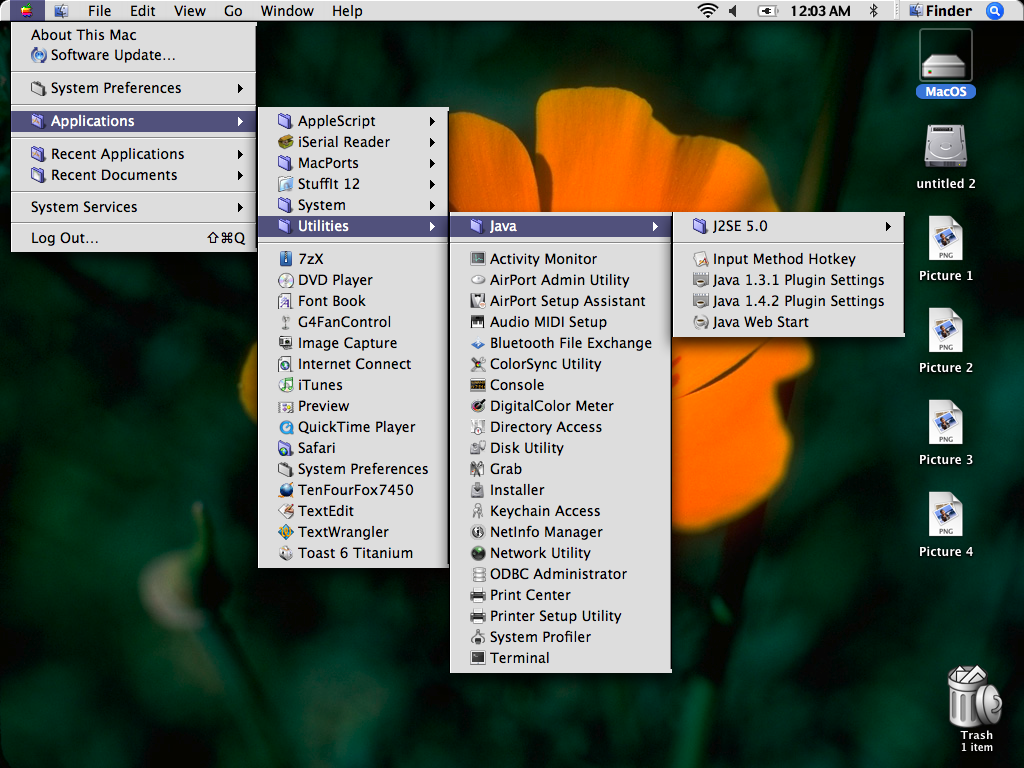Open Internet Connect
The width and height of the screenshot is (1024, 768).
pyautogui.click(x=353, y=364)
